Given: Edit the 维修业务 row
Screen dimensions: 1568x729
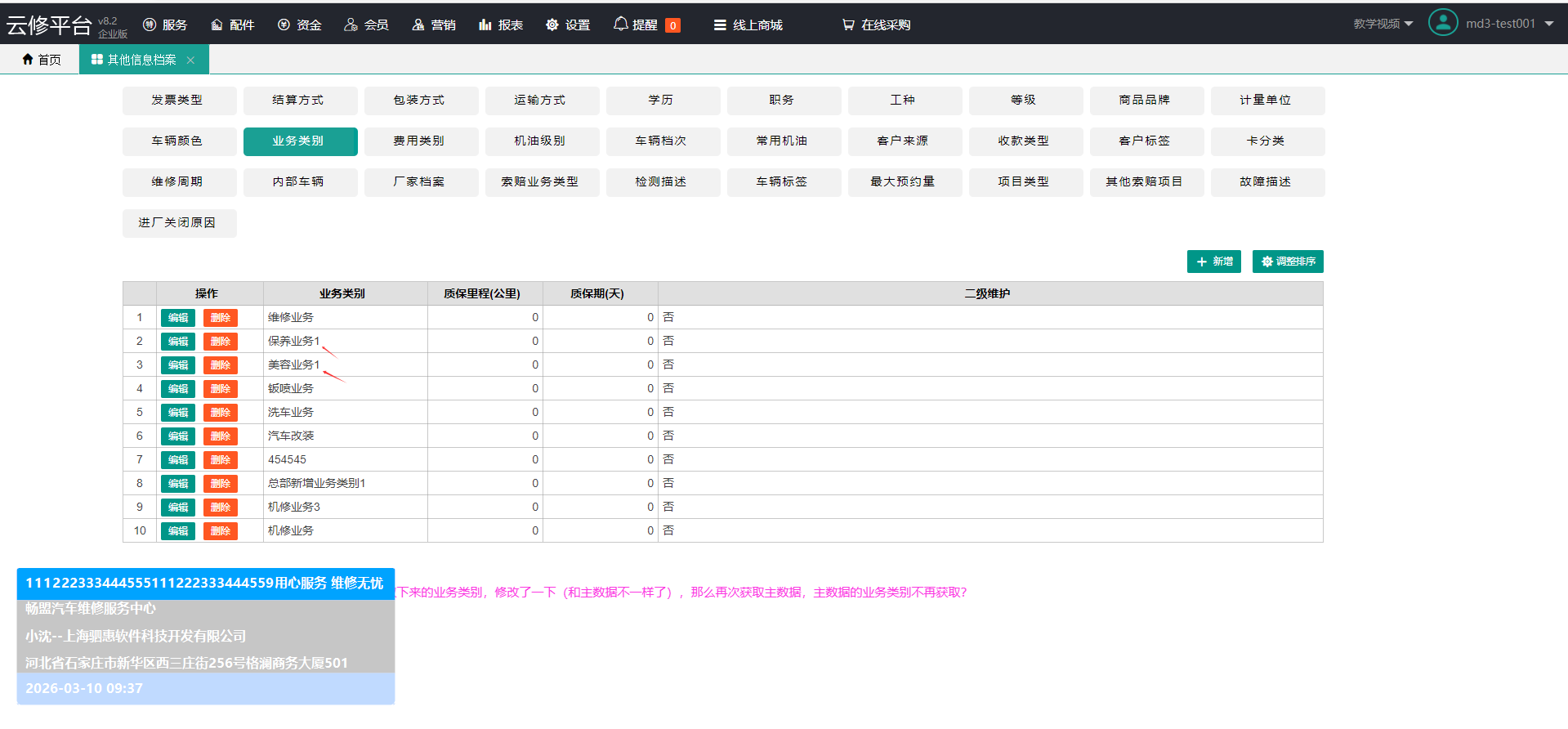Looking at the screenshot, I should tap(177, 318).
